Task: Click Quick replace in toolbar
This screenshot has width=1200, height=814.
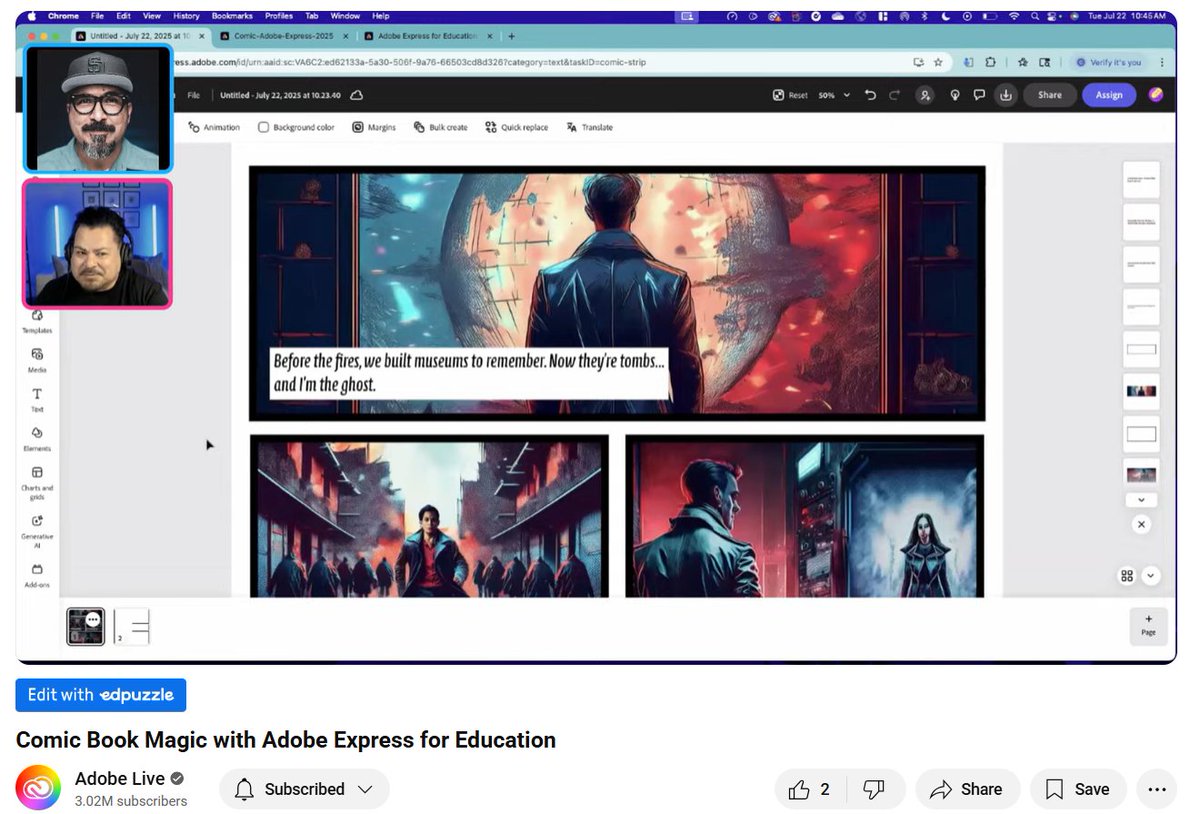Action: pyautogui.click(x=516, y=127)
